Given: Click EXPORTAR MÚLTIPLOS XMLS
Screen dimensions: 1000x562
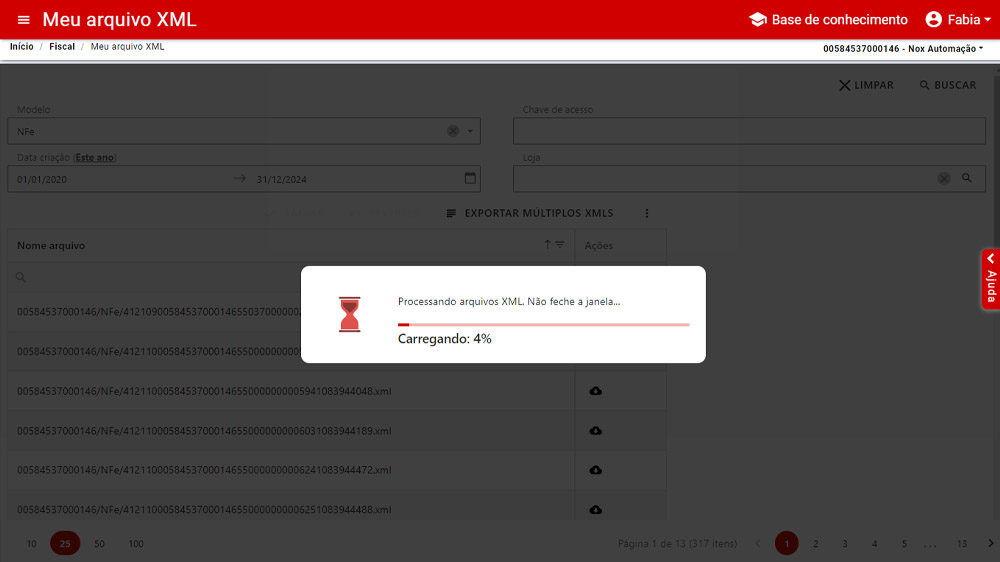Looking at the screenshot, I should (x=529, y=213).
